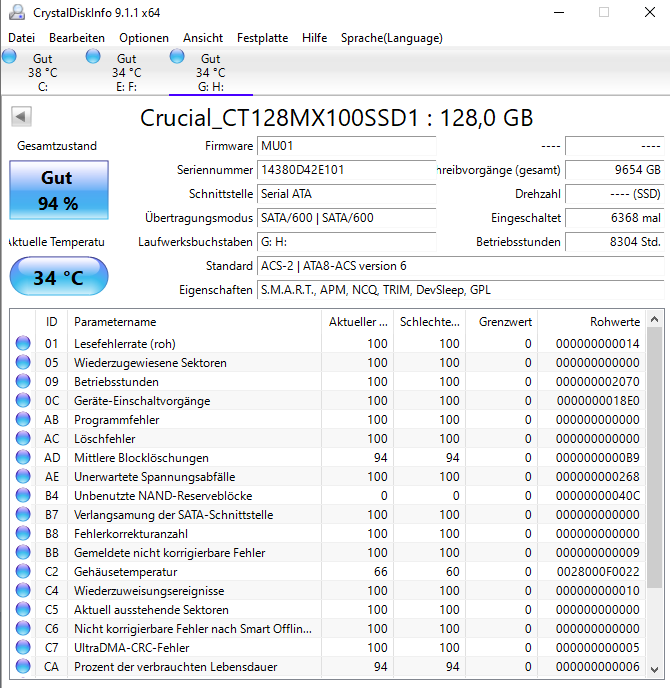Click status icon of Geräte-Einschaltvorgänge row

click(x=23, y=400)
